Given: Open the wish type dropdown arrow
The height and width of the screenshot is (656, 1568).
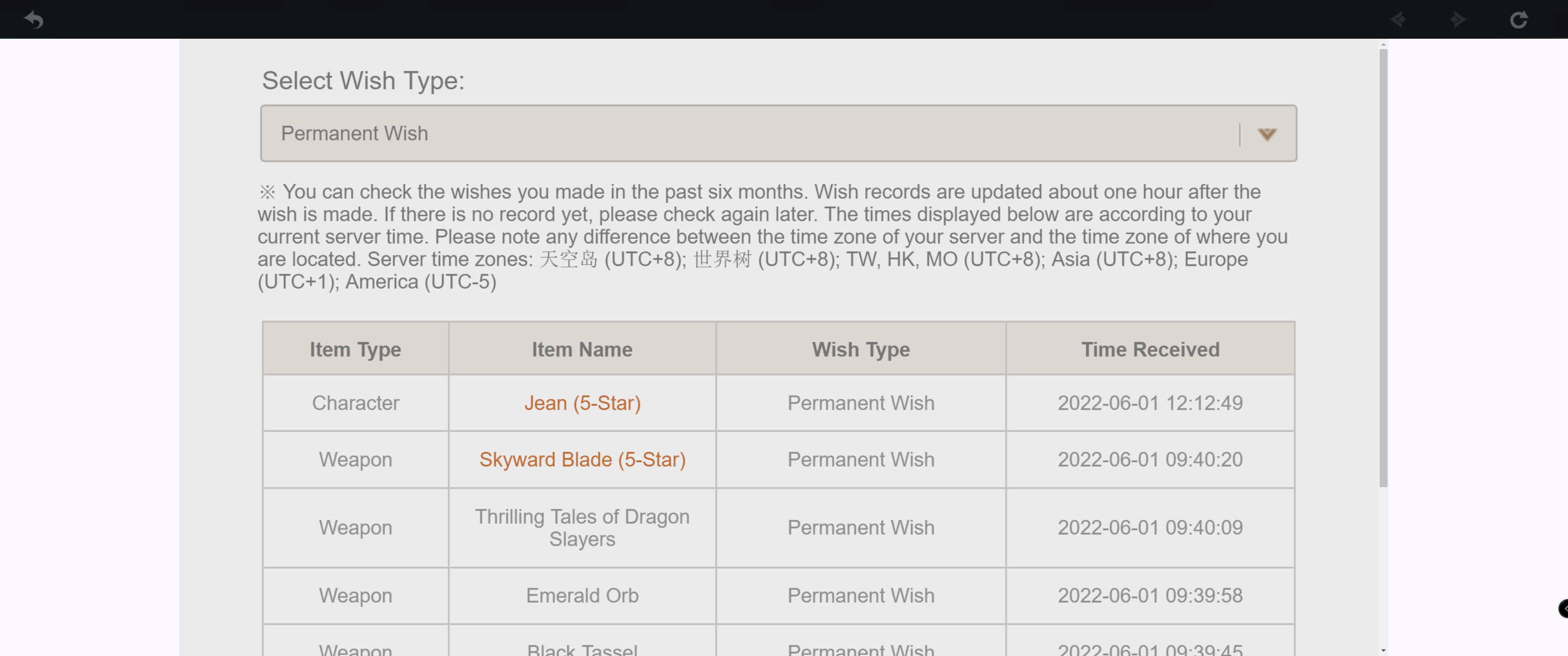Looking at the screenshot, I should point(1267,134).
